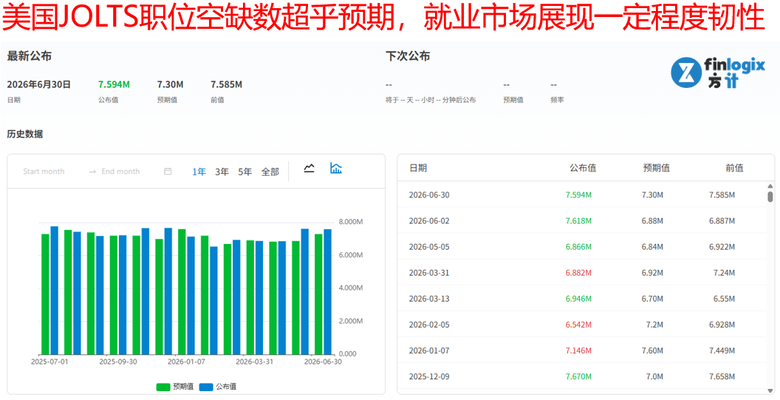780x400 pixels.
Task: Click the table scrollbar thumb
Action: pyautogui.click(x=770, y=197)
